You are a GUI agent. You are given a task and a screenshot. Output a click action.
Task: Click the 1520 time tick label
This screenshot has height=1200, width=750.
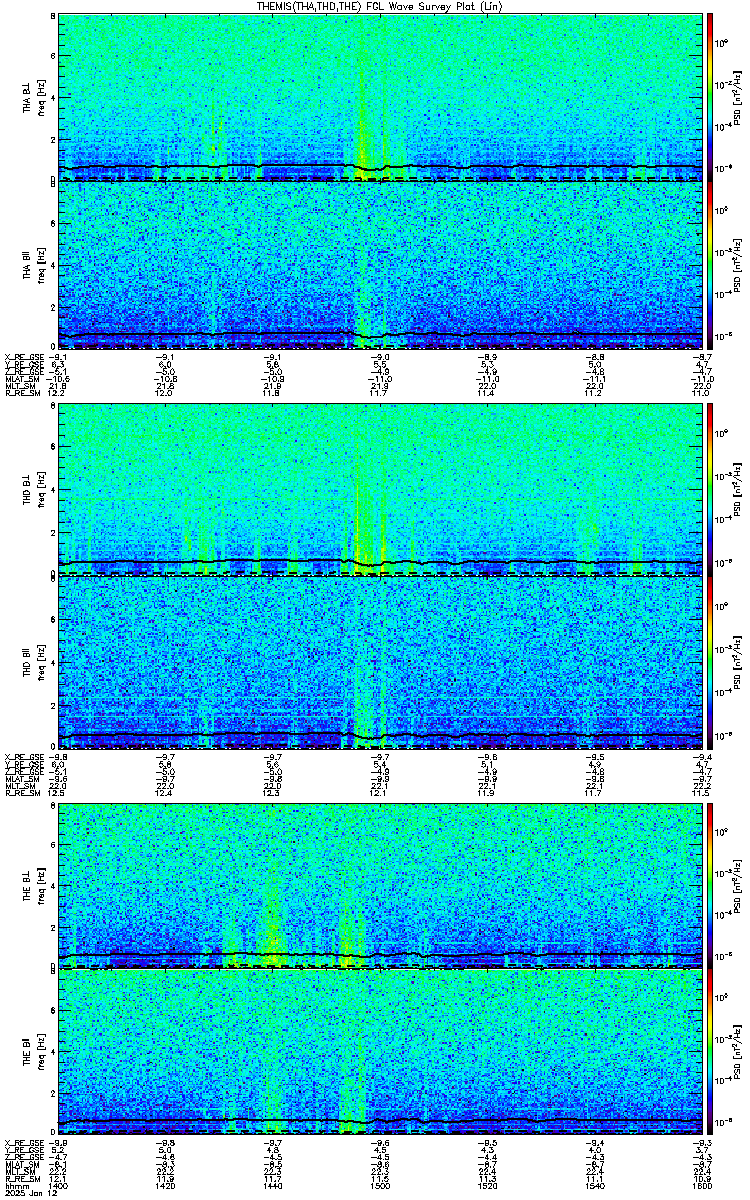tap(488, 1185)
